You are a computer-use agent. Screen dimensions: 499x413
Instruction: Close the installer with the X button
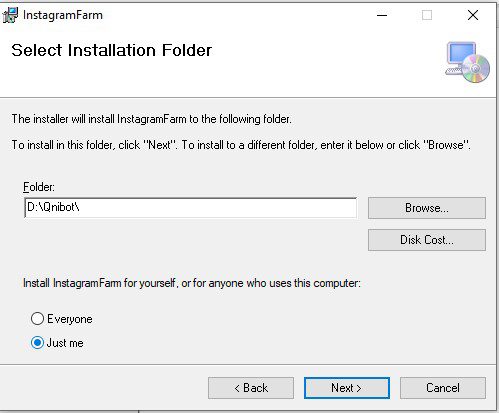(473, 15)
